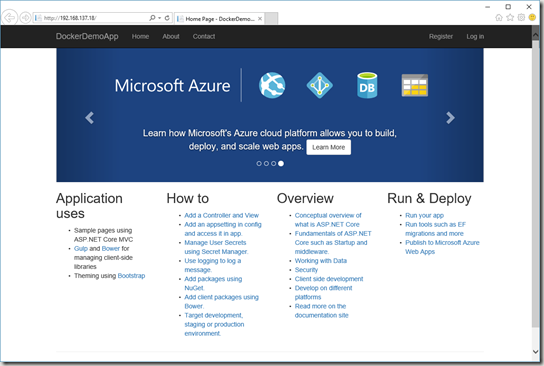Click the Run & Deploy heading

[x=429, y=198]
